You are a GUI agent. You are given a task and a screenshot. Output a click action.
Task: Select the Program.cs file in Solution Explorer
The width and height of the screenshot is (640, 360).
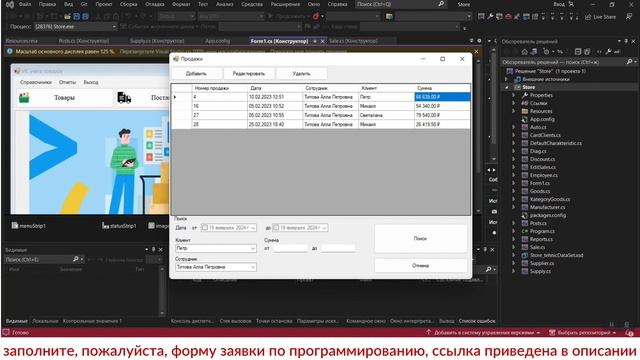pyautogui.click(x=542, y=231)
